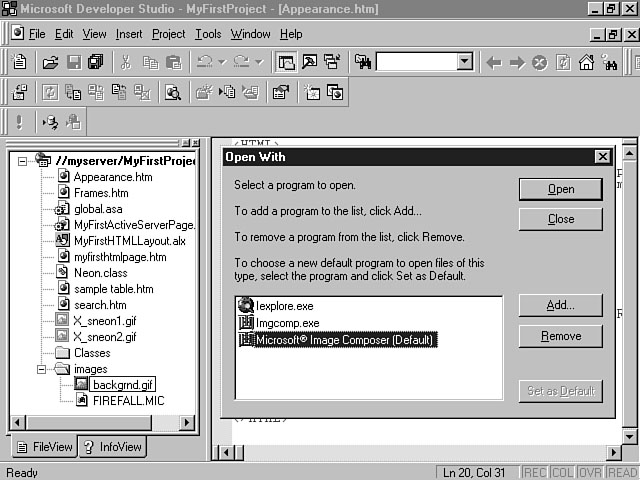640x480 pixels.
Task: Click the Paste clipboard icon
Action: [173, 62]
